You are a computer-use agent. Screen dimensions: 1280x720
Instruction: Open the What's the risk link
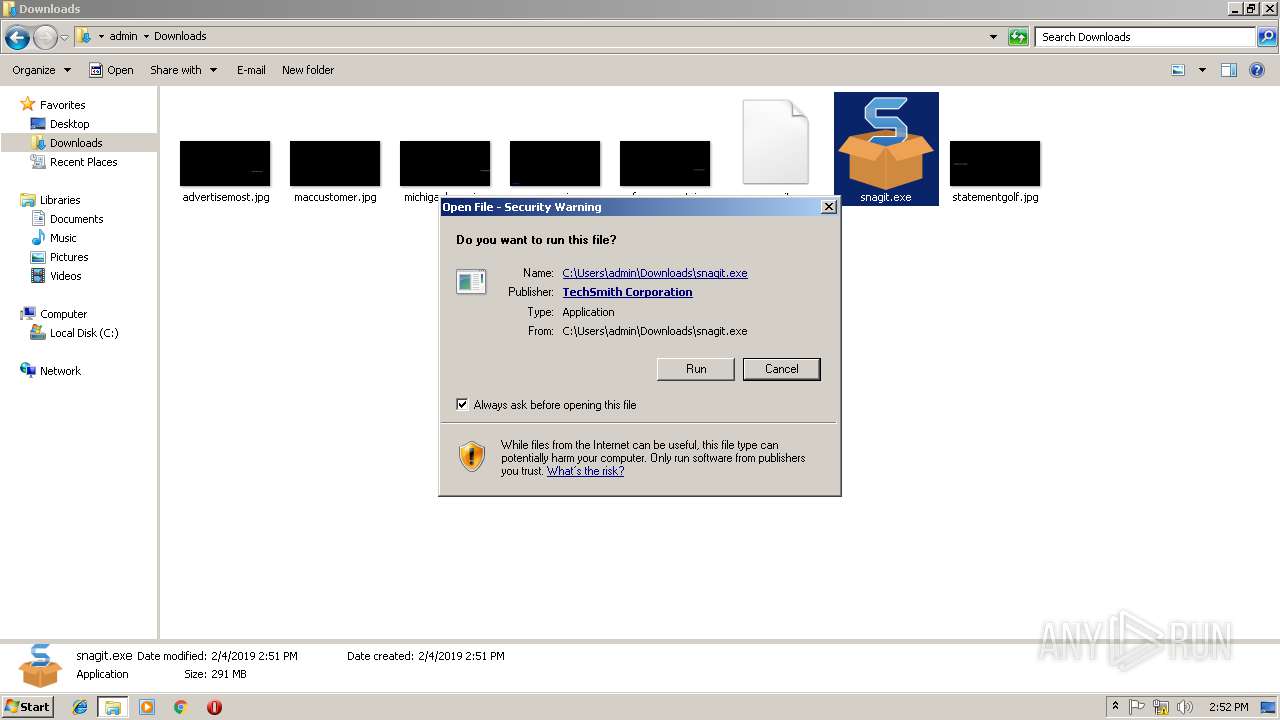click(x=585, y=471)
